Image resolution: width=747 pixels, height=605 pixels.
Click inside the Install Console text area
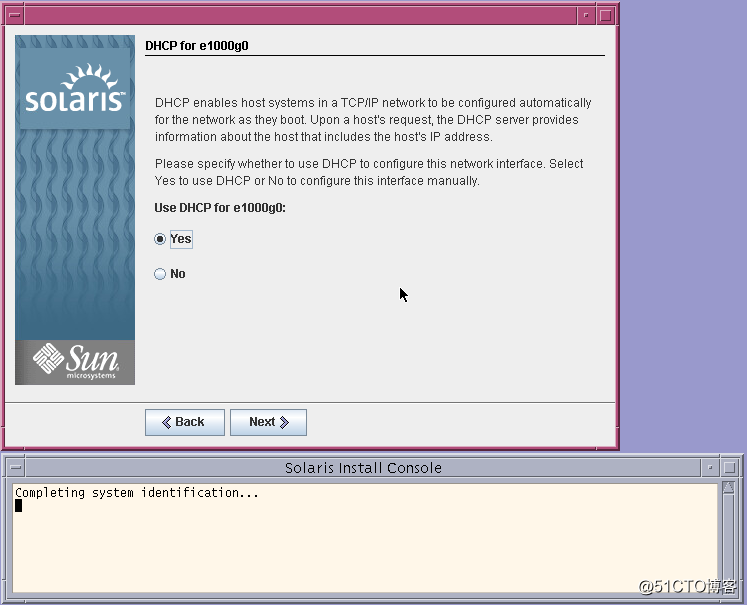pyautogui.click(x=365, y=538)
